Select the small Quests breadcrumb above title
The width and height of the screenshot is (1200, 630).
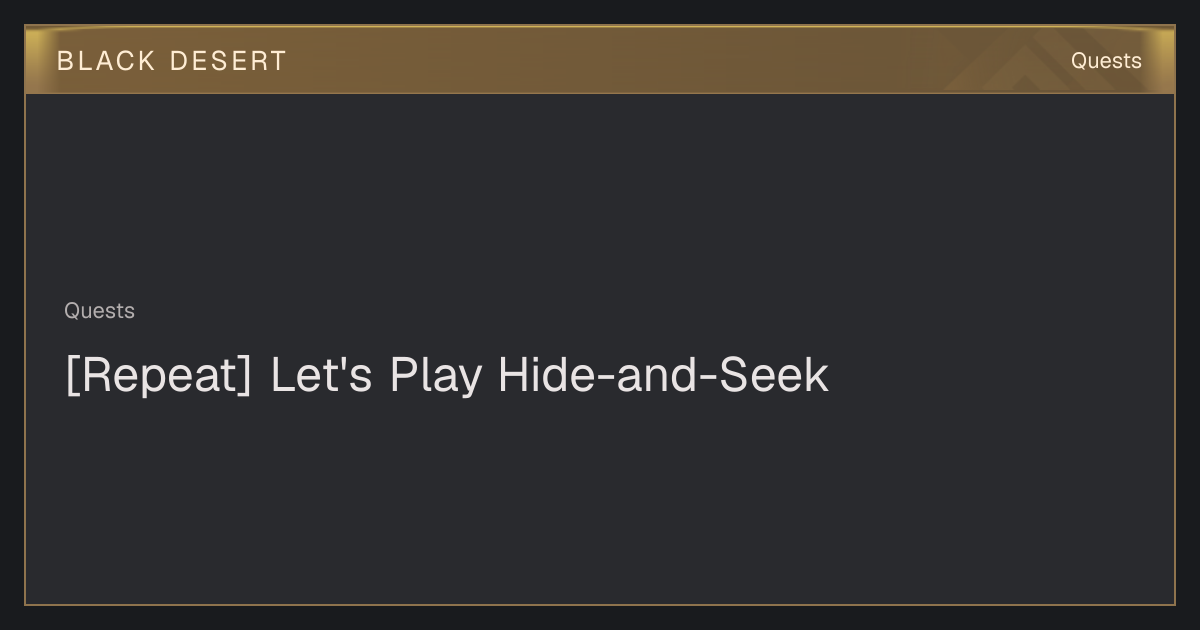(x=99, y=311)
